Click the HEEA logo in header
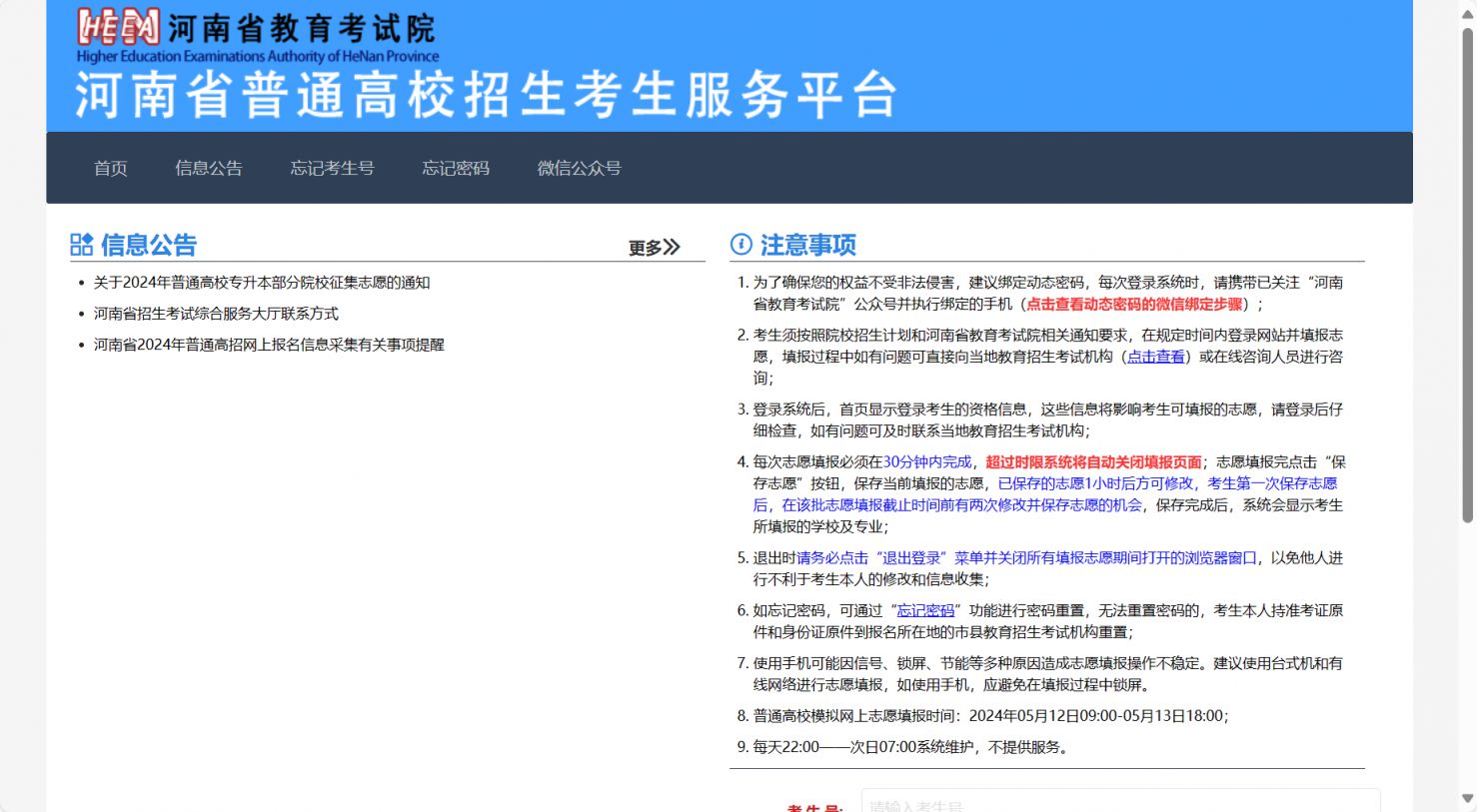Screen dimensions: 1477x812 pos(118,27)
